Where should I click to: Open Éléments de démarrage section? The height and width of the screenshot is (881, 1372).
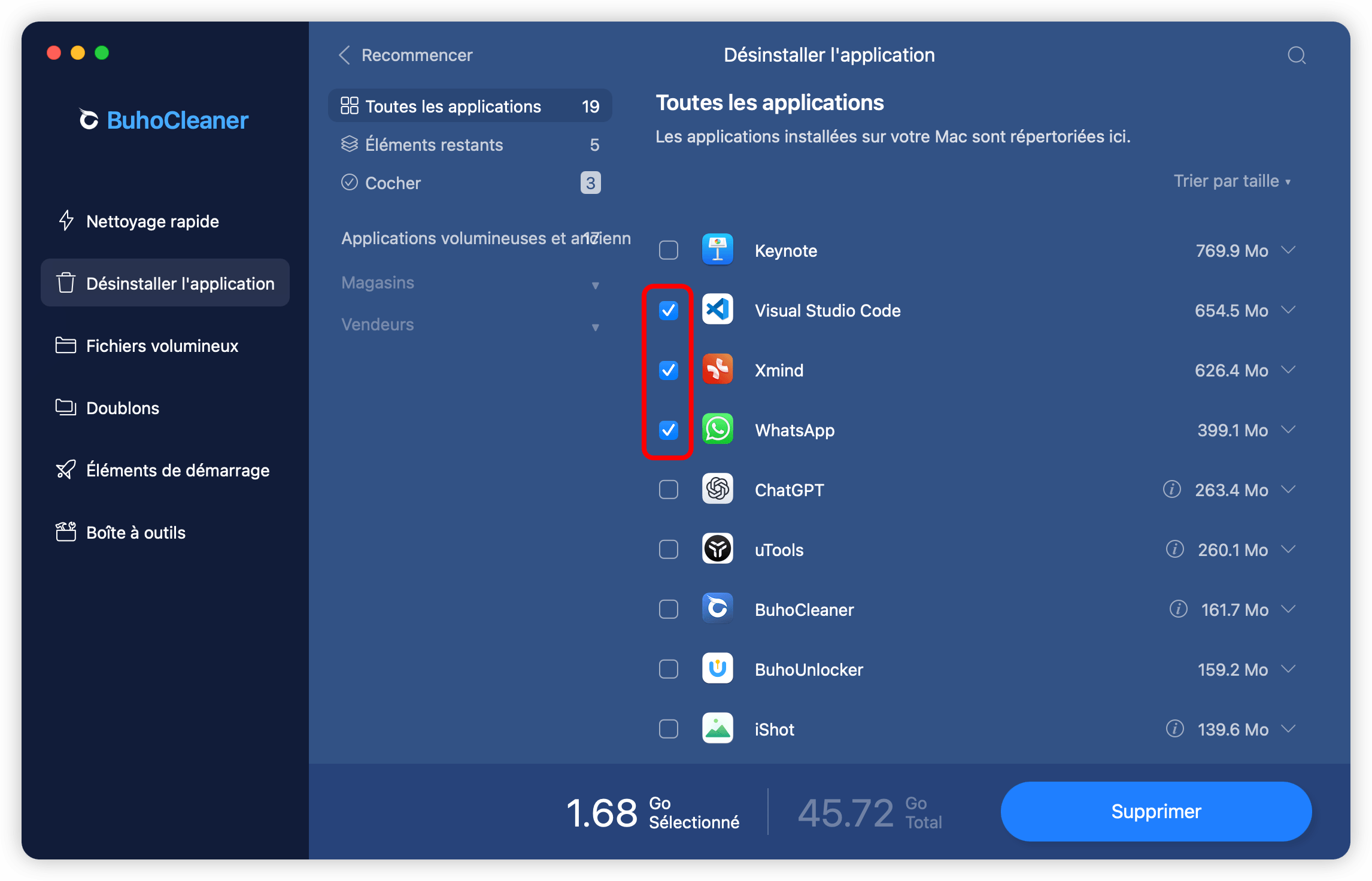(x=165, y=470)
